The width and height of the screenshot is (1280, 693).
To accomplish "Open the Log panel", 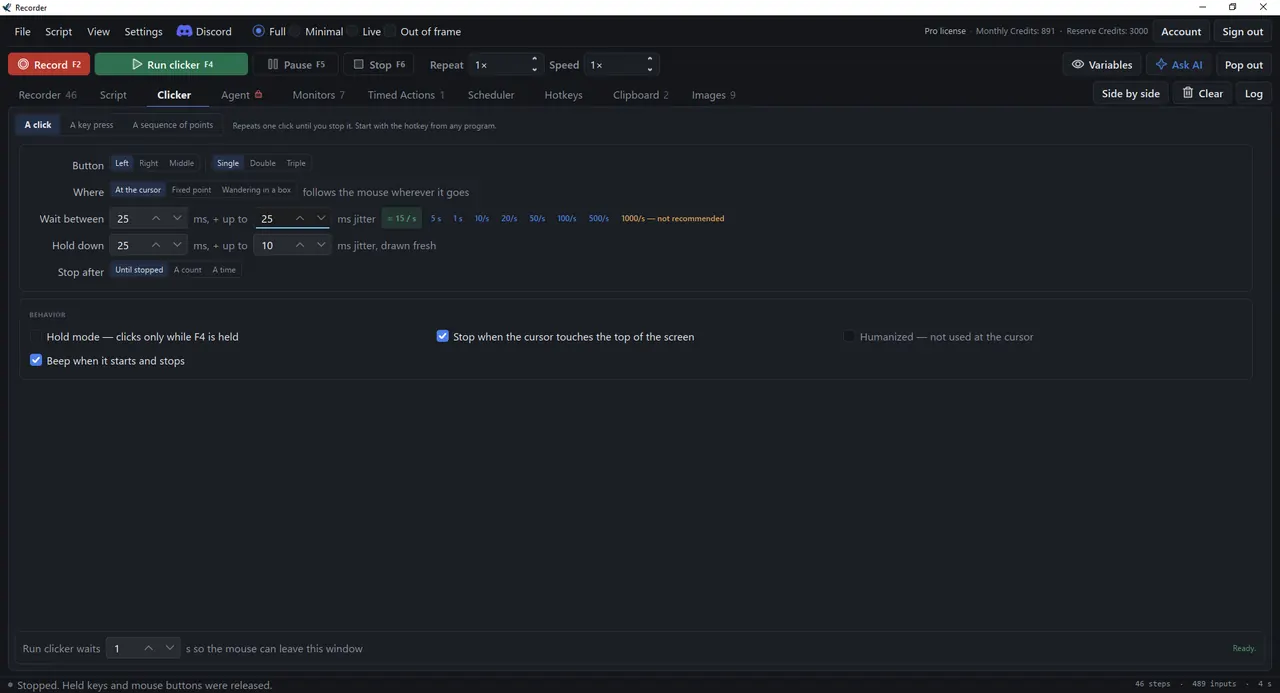I will point(1253,93).
